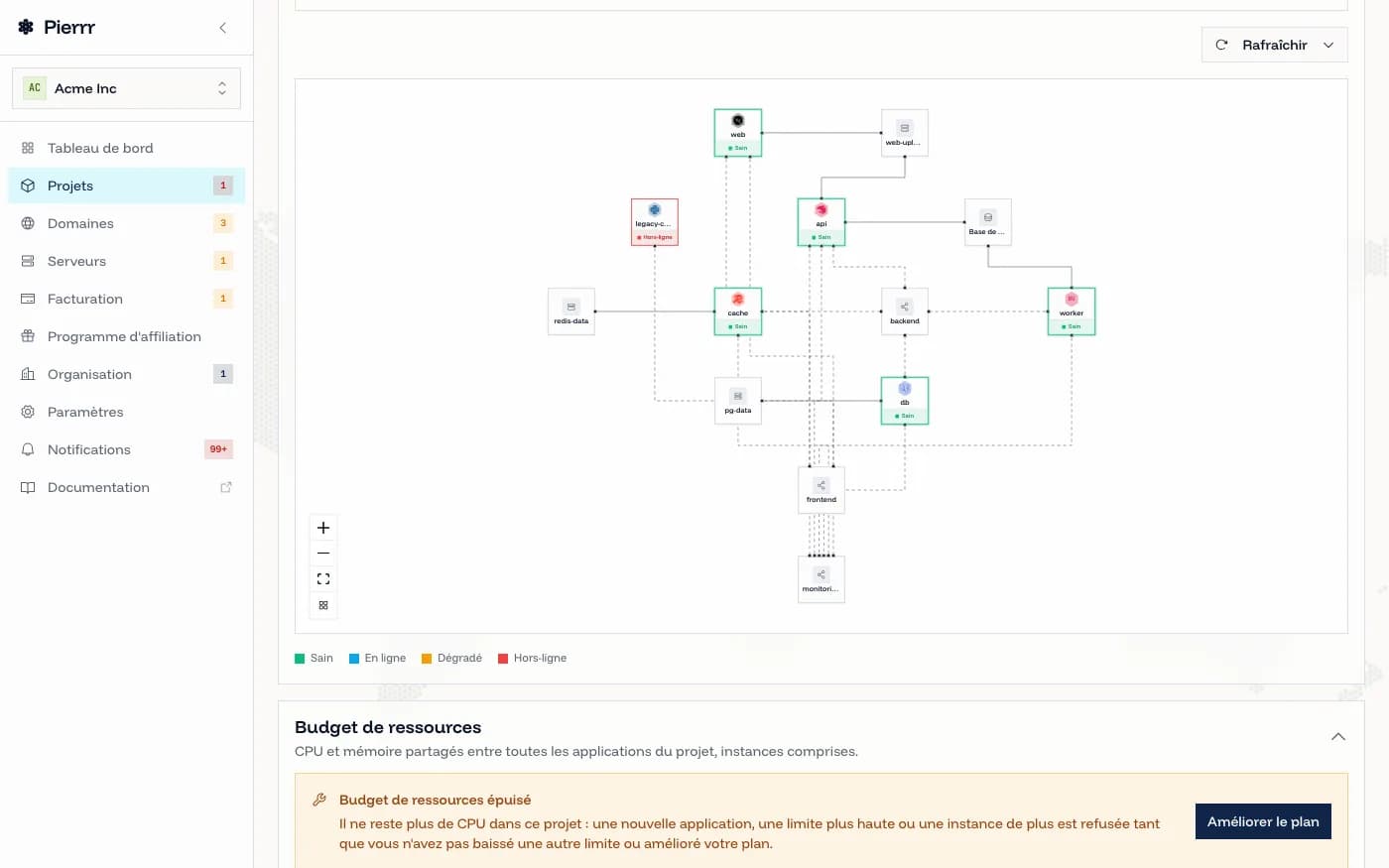
Task: Click the Pierrr logo
Action: tap(57, 28)
